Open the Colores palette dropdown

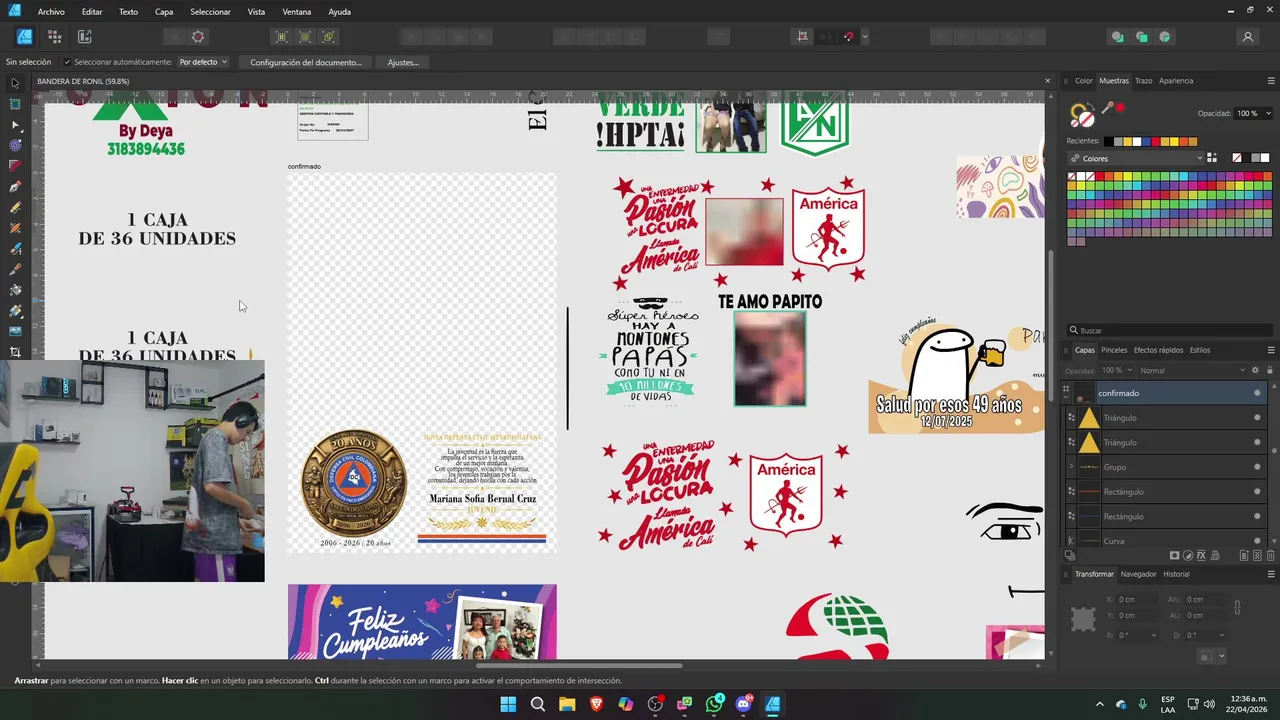(x=1136, y=158)
